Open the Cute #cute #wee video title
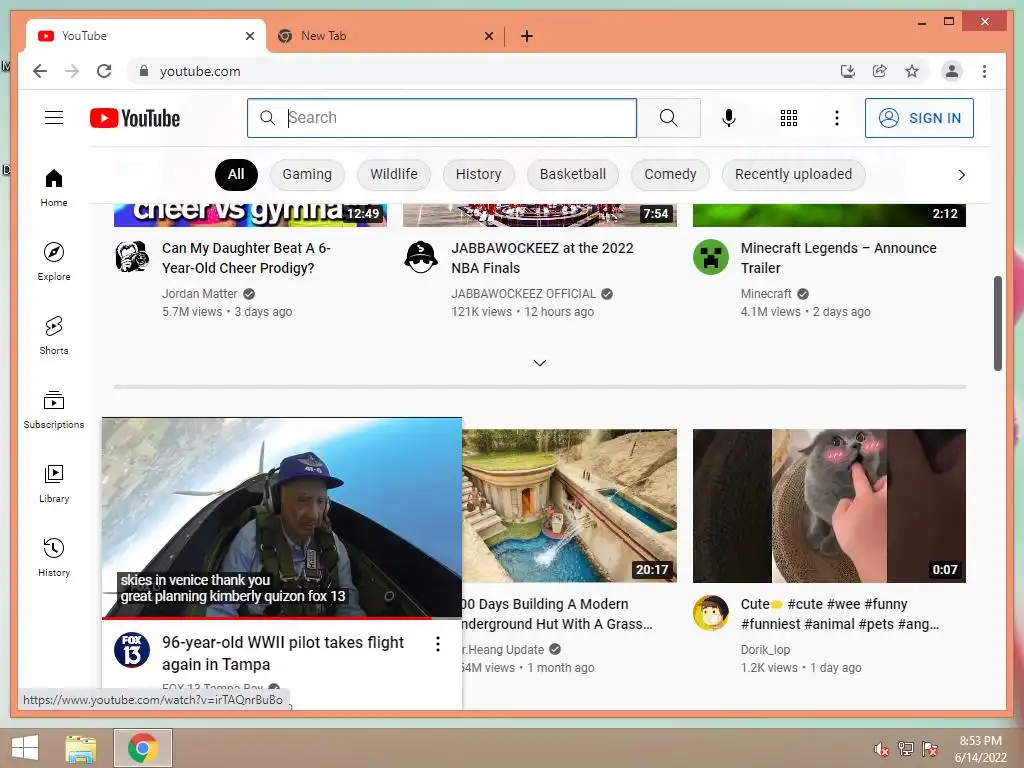The width and height of the screenshot is (1024, 768). coord(840,614)
